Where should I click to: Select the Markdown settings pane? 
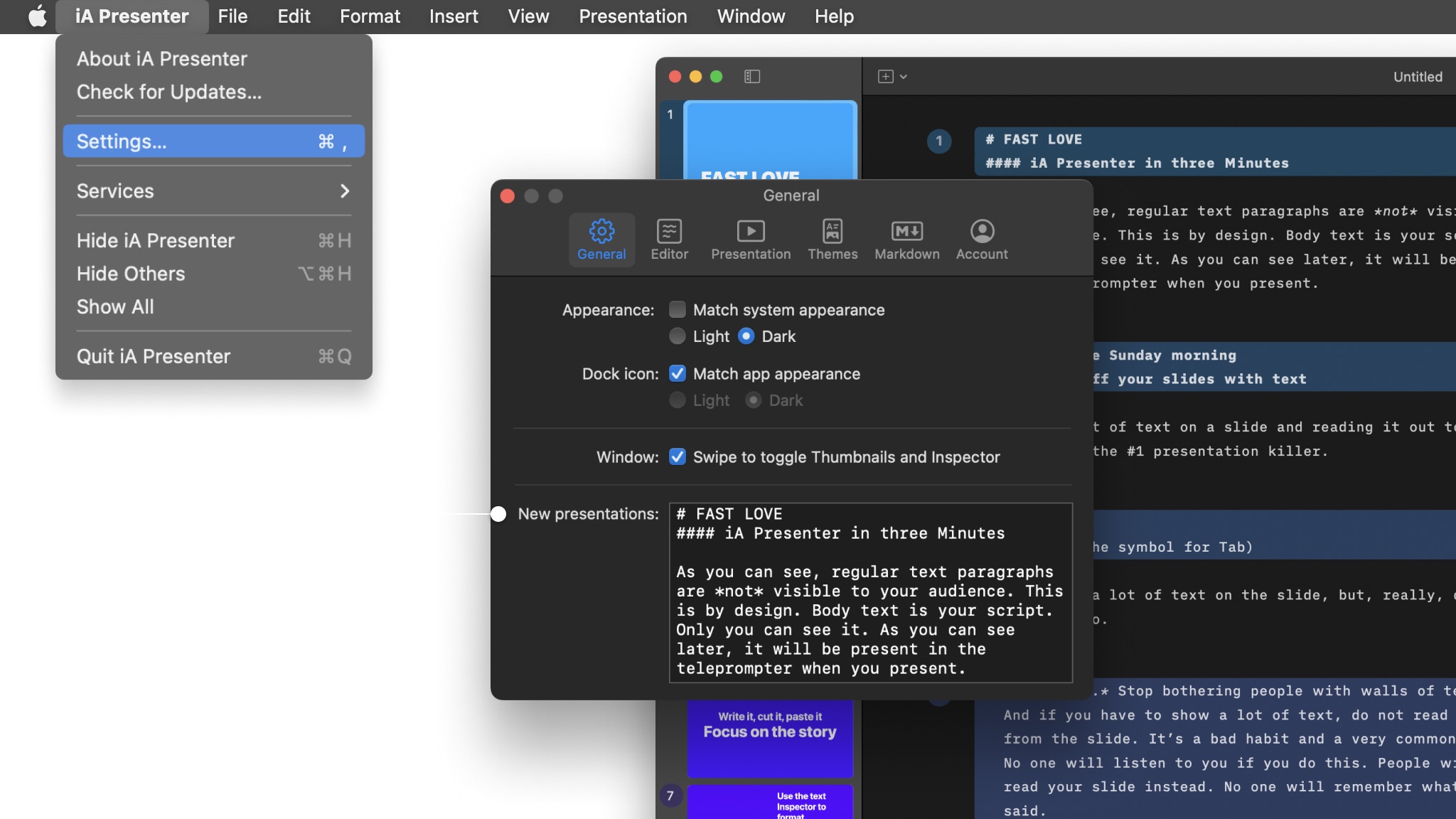pyautogui.click(x=906, y=240)
